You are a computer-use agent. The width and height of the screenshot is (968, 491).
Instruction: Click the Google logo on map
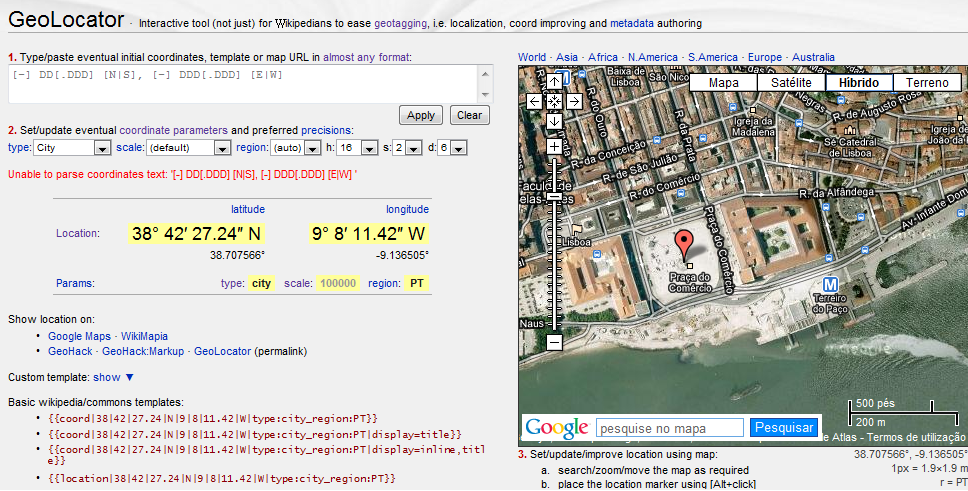coord(557,427)
